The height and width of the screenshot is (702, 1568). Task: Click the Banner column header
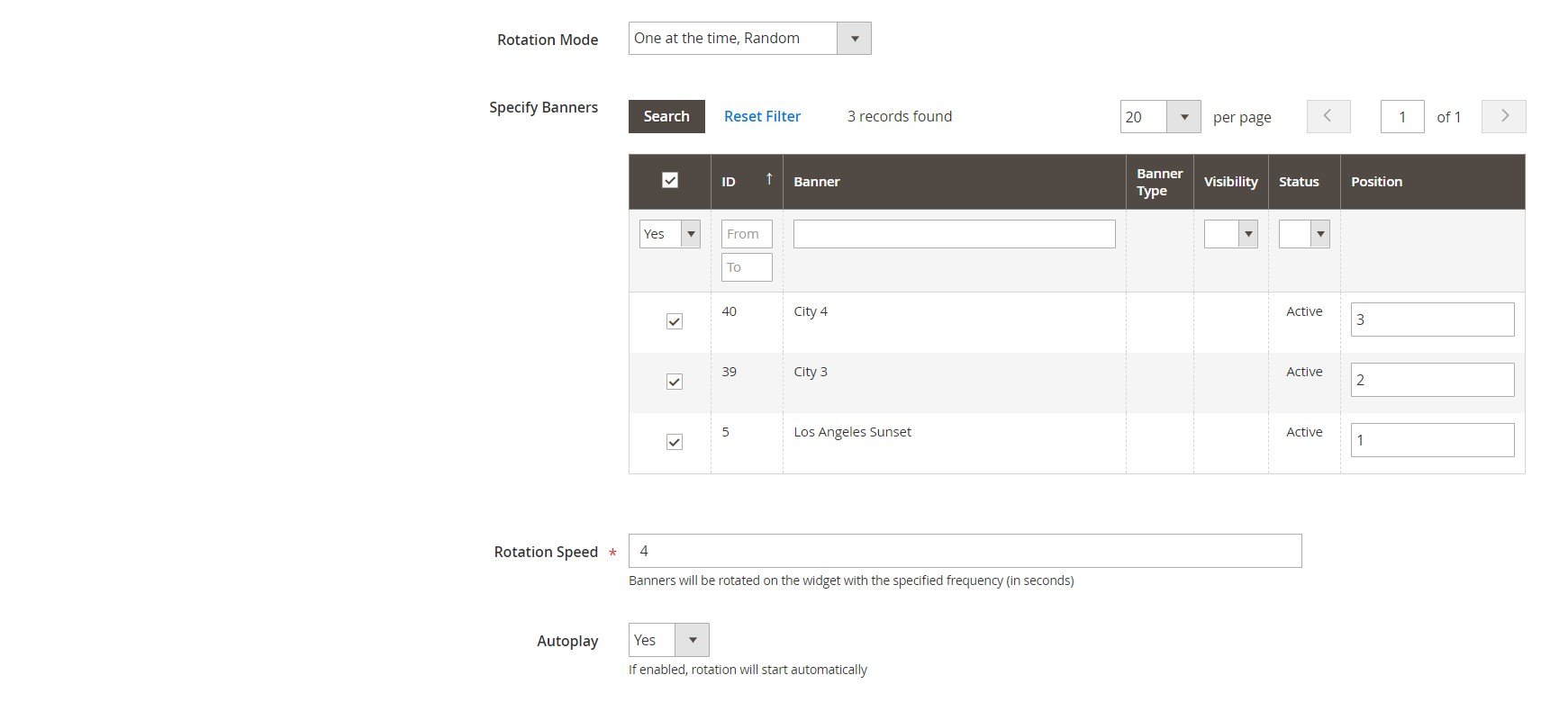(954, 182)
